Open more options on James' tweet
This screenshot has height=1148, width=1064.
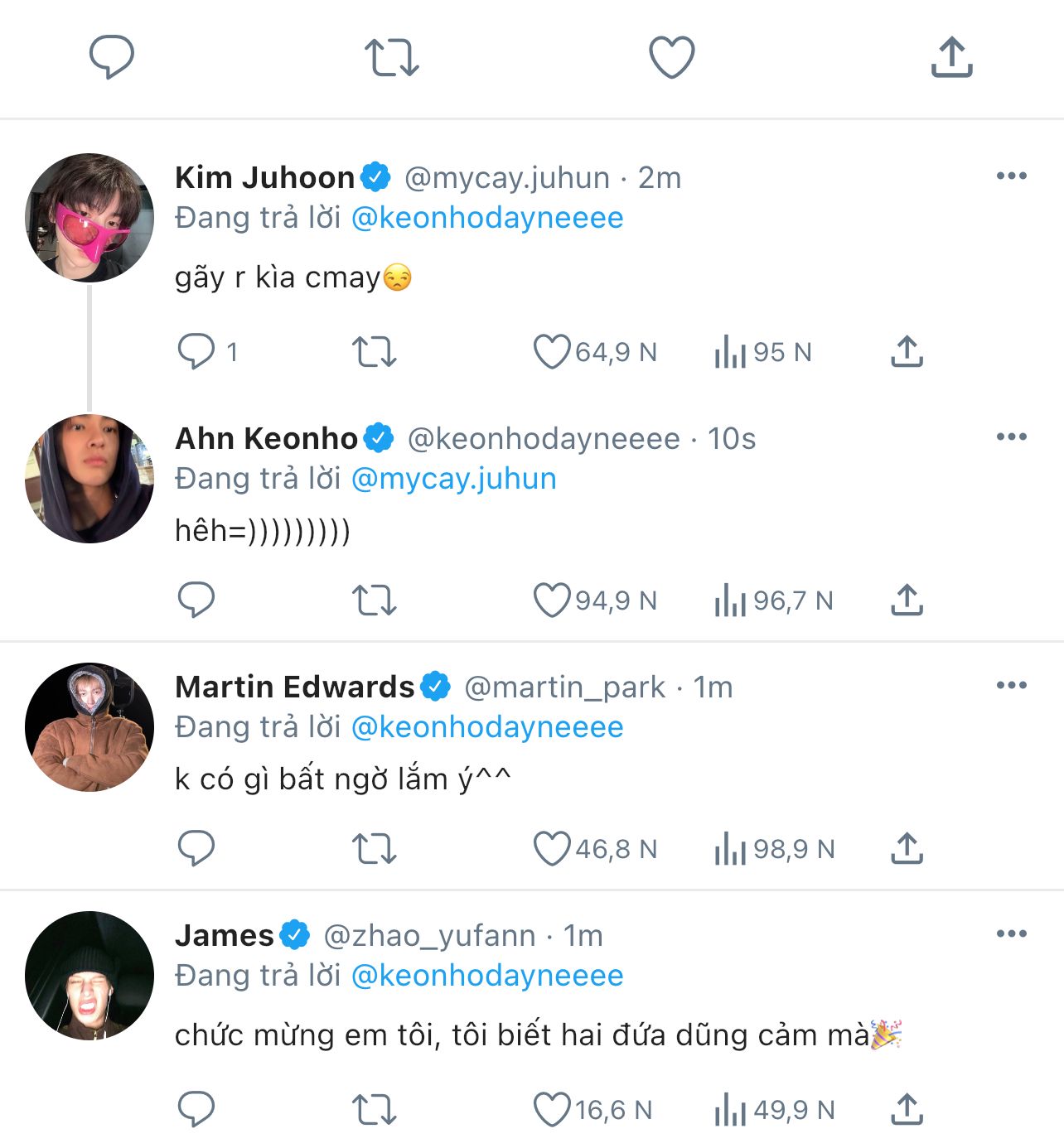[1011, 934]
